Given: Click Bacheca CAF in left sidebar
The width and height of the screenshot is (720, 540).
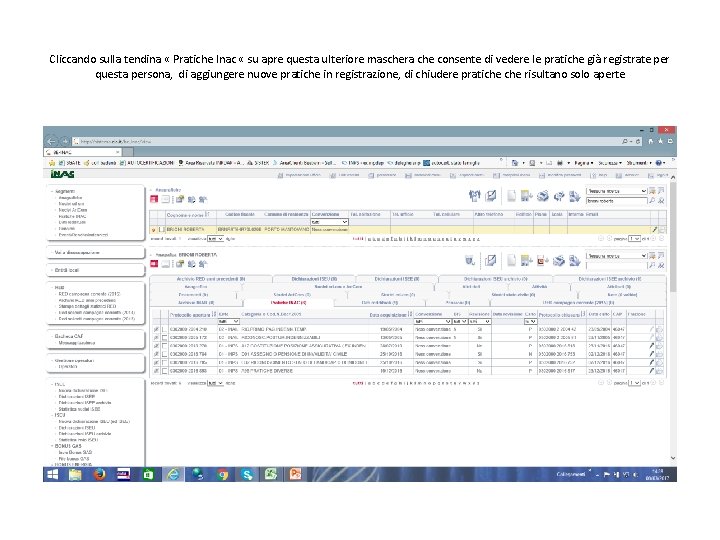Looking at the screenshot, I should pyautogui.click(x=69, y=336).
